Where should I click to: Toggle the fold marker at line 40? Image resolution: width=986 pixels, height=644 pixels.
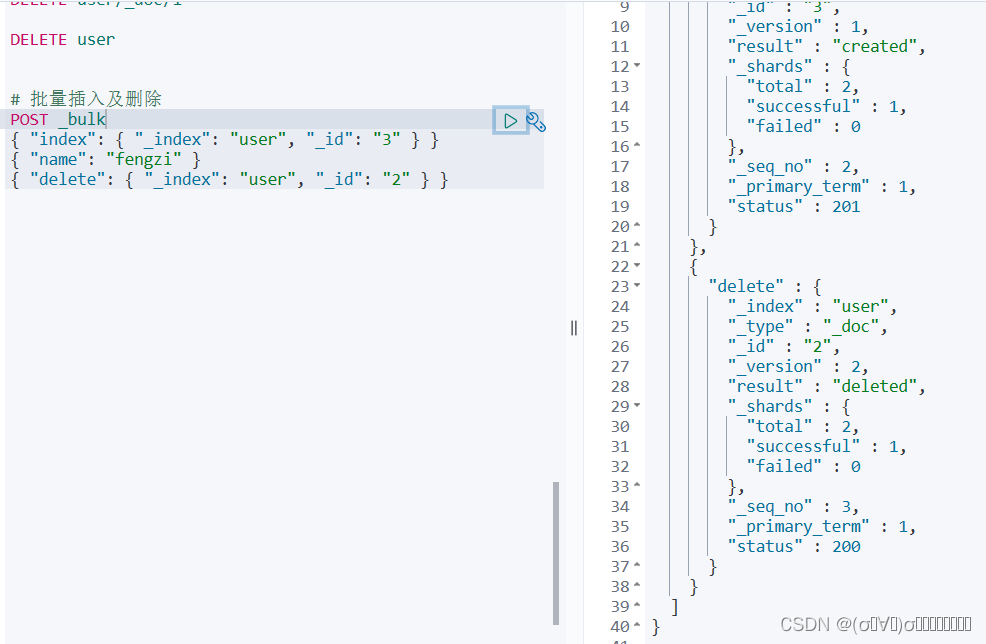pos(637,626)
